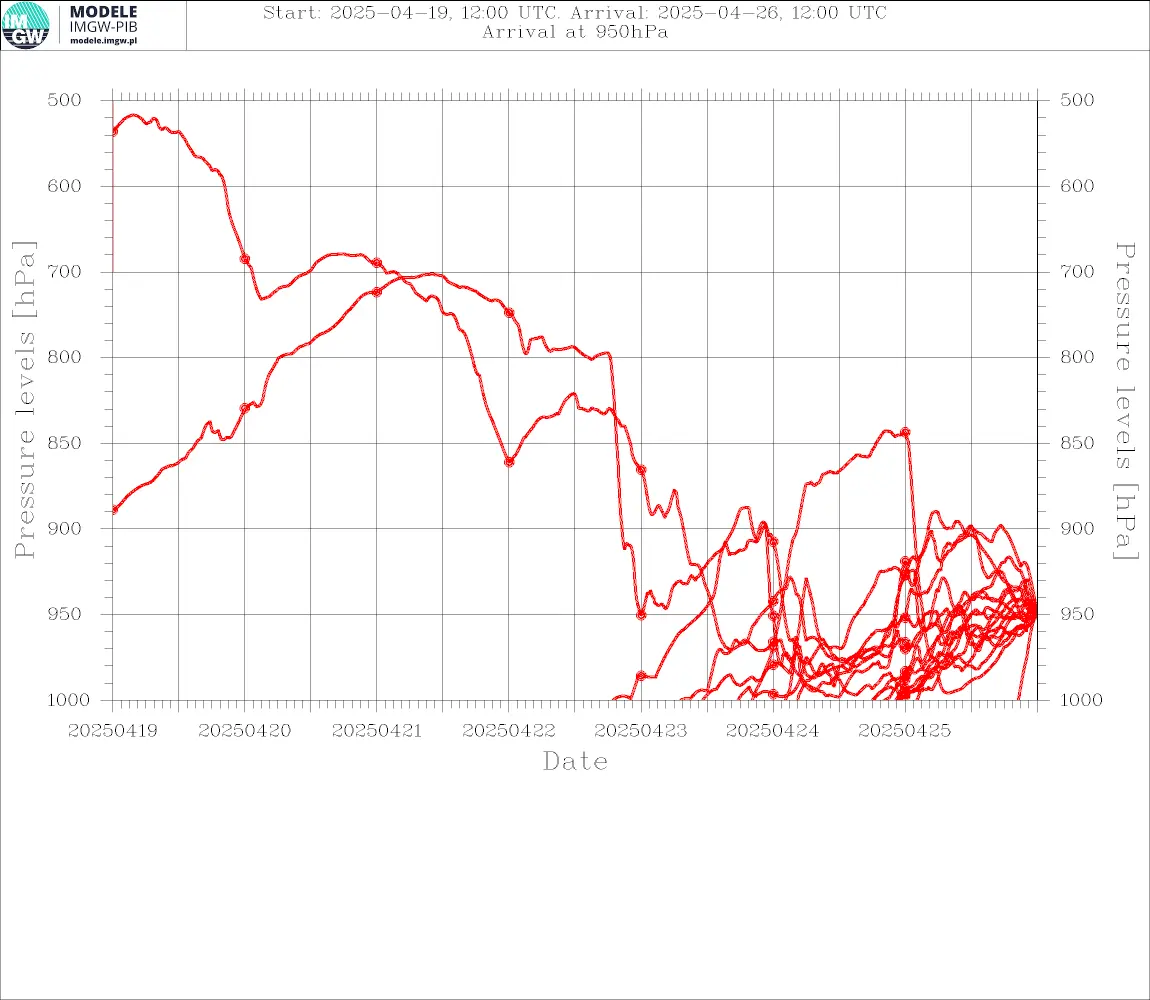Image resolution: width=1150 pixels, height=1000 pixels.
Task: Click trajectory marker near 540 hPa on 20250419
Action: [114, 132]
